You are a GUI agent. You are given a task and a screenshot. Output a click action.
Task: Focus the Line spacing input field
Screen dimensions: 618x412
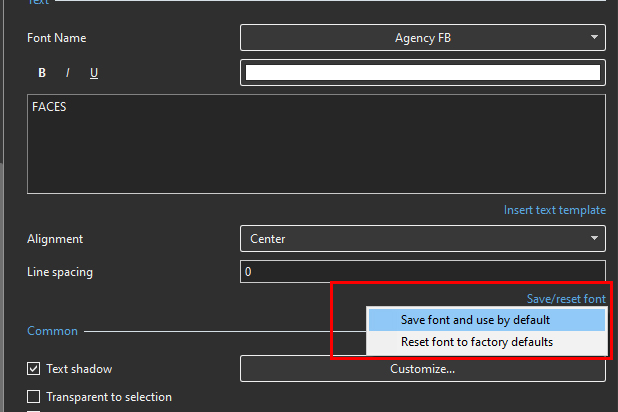click(x=422, y=272)
